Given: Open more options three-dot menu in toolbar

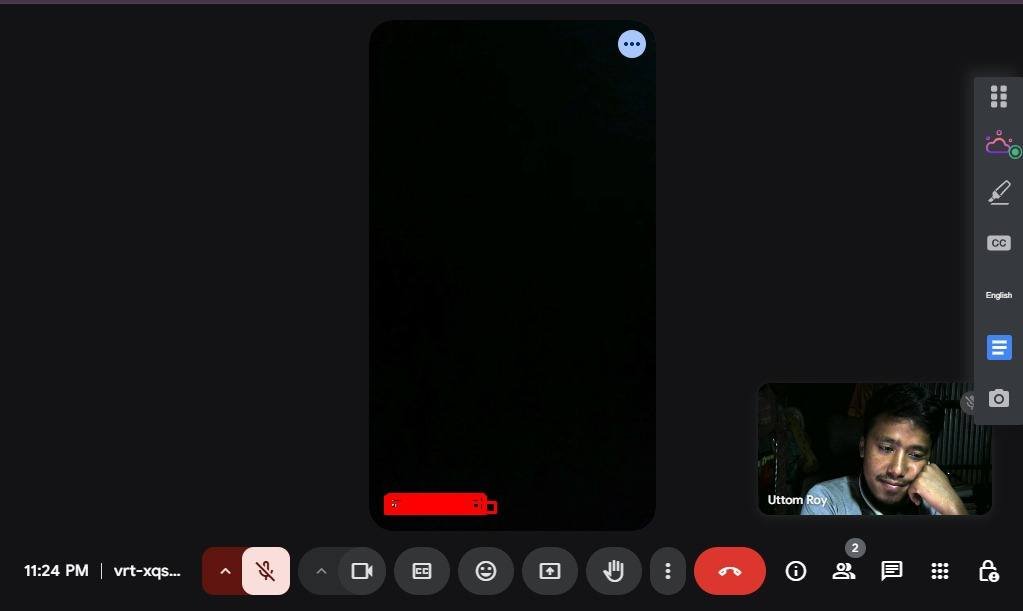Looking at the screenshot, I should [x=668, y=571].
